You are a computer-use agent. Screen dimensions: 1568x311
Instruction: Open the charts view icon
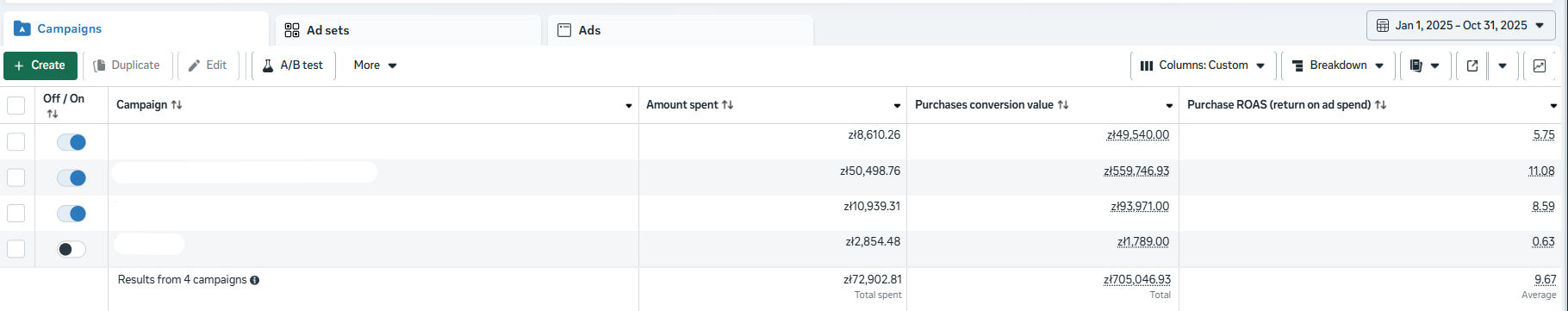tap(1540, 65)
